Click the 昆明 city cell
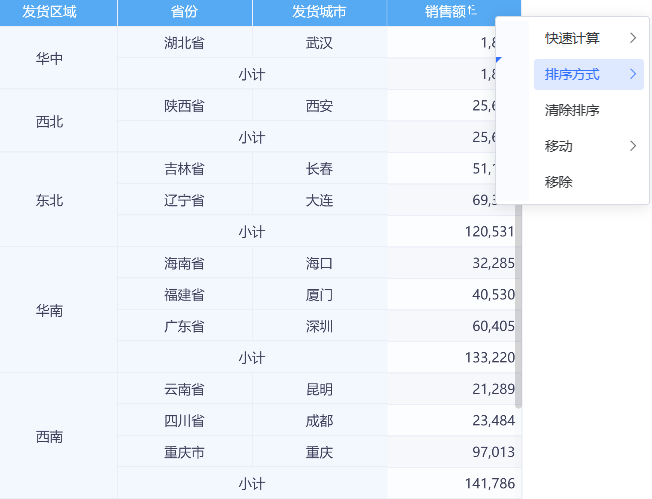652x499 pixels. (319, 389)
